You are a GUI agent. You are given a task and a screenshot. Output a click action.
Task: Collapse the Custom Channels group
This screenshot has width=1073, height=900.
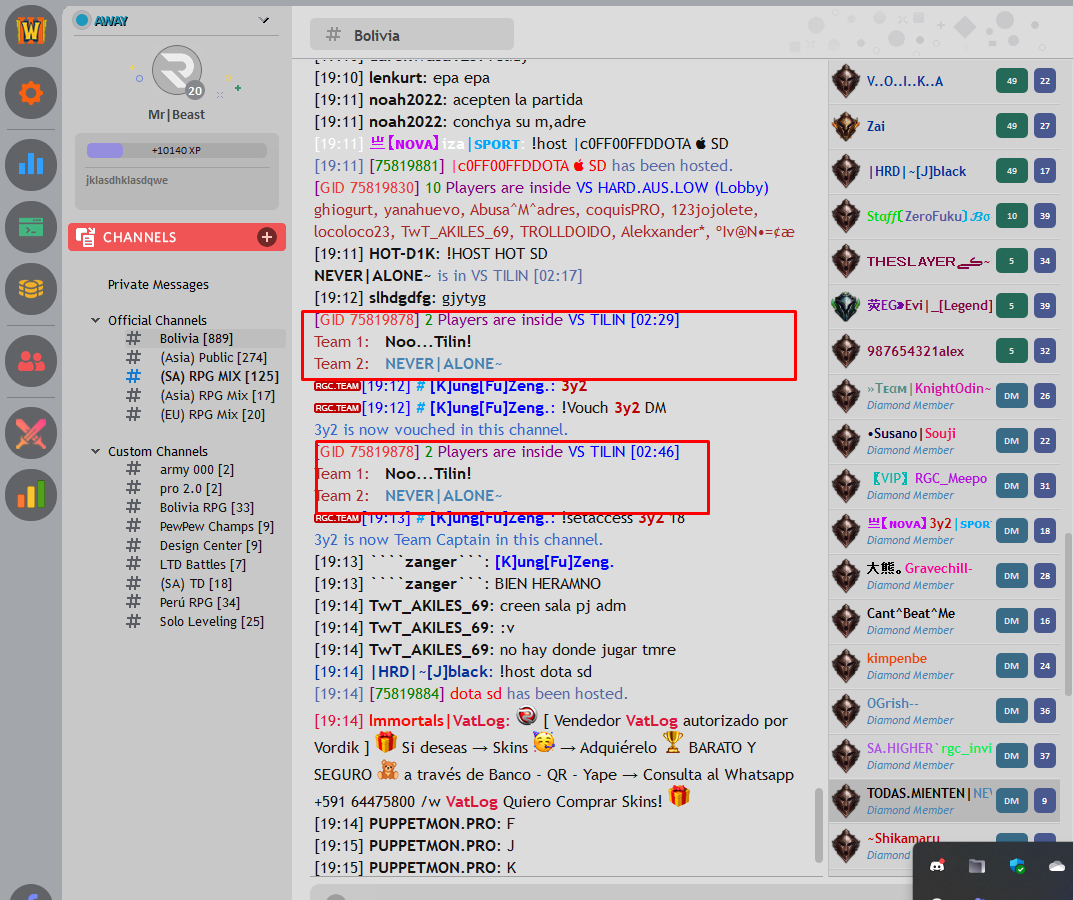tap(96, 451)
